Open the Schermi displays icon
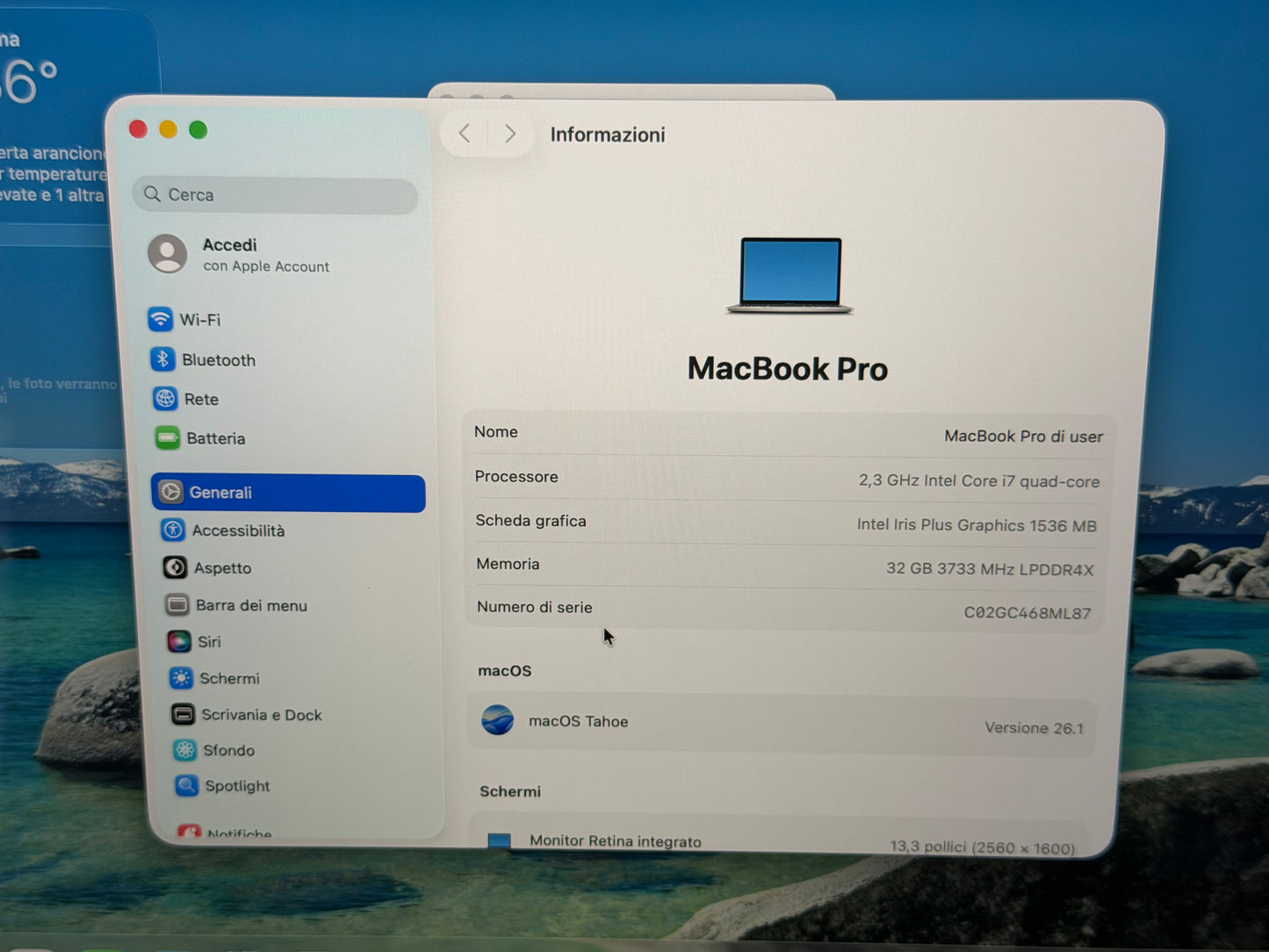Viewport: 1269px width, 952px height. (181, 678)
